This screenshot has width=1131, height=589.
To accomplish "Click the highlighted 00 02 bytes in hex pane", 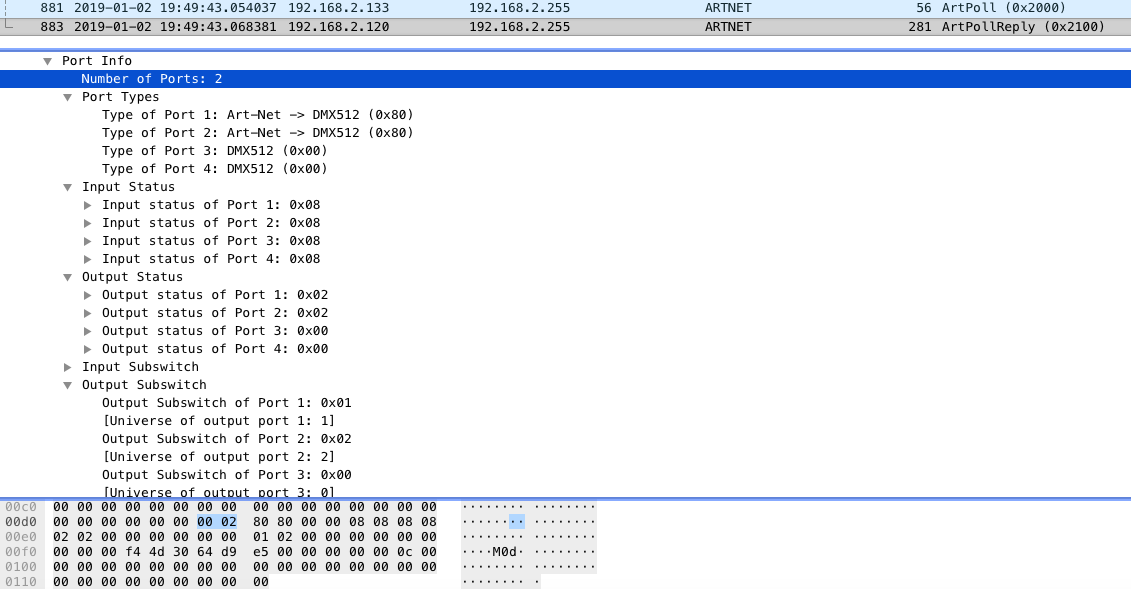I will click(x=215, y=521).
